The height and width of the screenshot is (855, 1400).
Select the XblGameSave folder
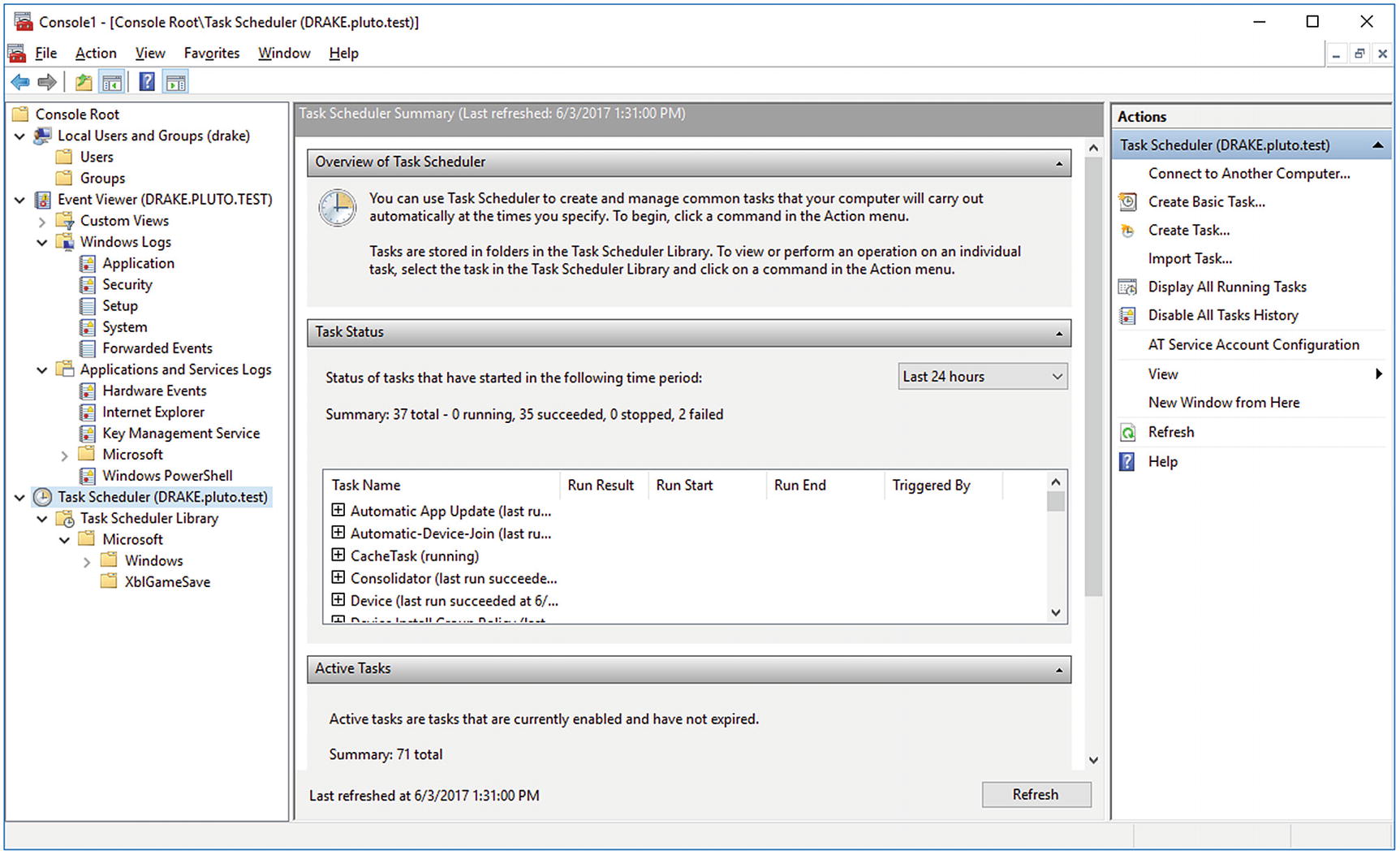click(x=167, y=581)
